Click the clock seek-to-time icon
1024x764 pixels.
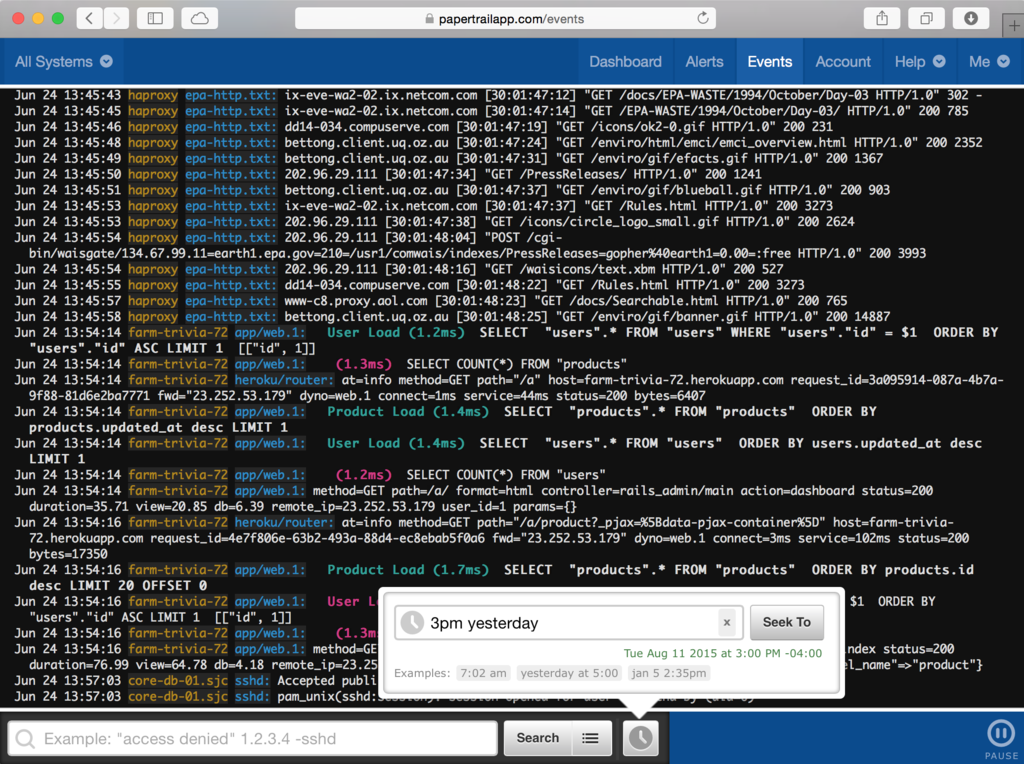pos(640,738)
